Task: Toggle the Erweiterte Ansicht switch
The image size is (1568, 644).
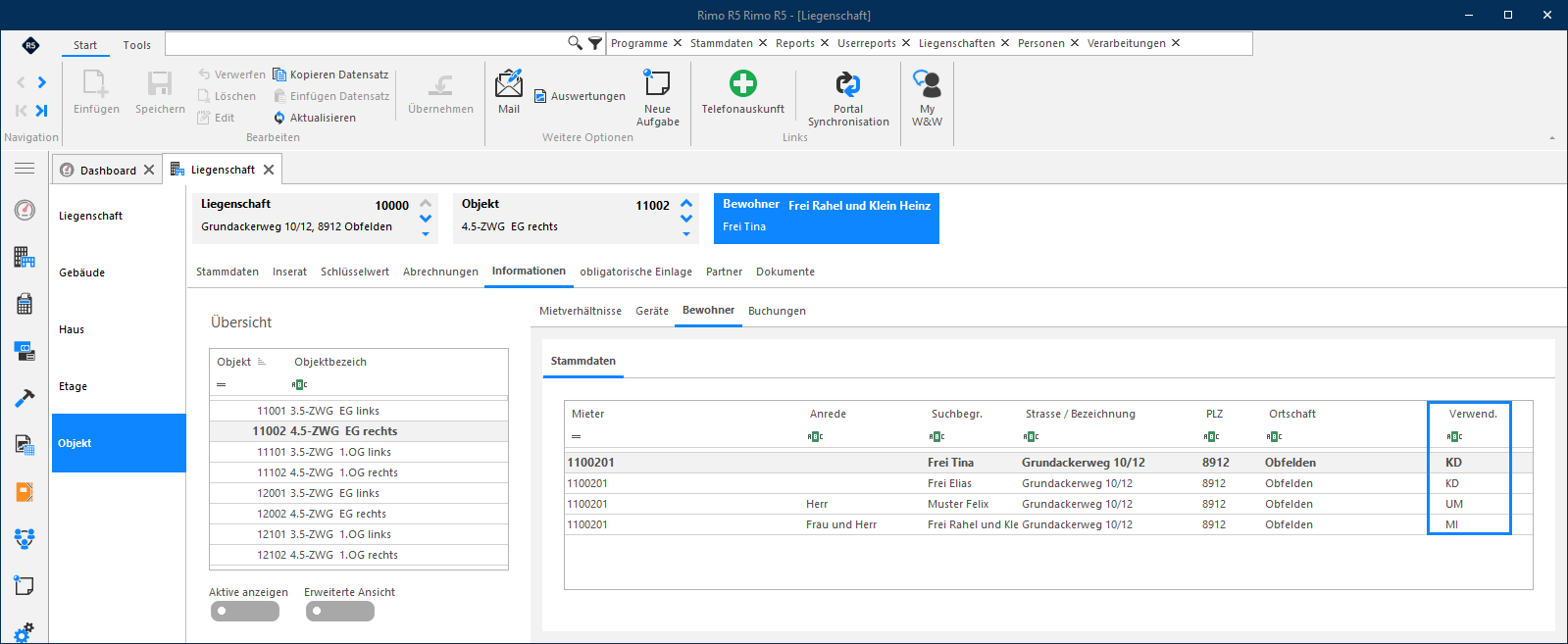Action: pos(340,611)
